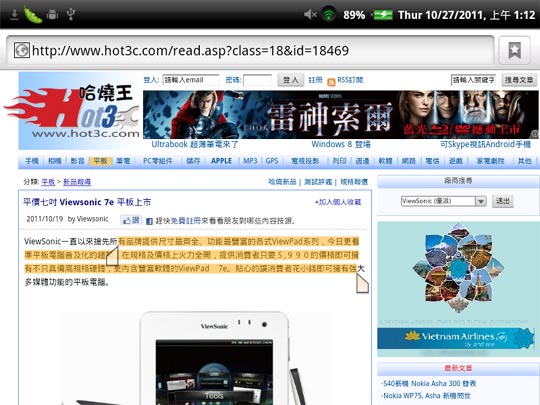Tap the bookmark star button
The height and width of the screenshot is (405, 540).
click(x=515, y=51)
